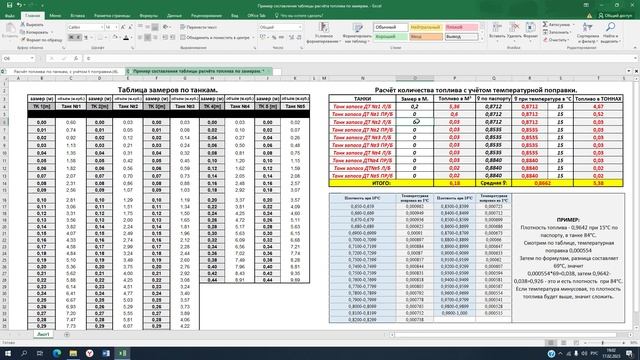Toggle center horizontal alignment
This screenshot has height=360, width=640.
pyautogui.click(x=147, y=38)
